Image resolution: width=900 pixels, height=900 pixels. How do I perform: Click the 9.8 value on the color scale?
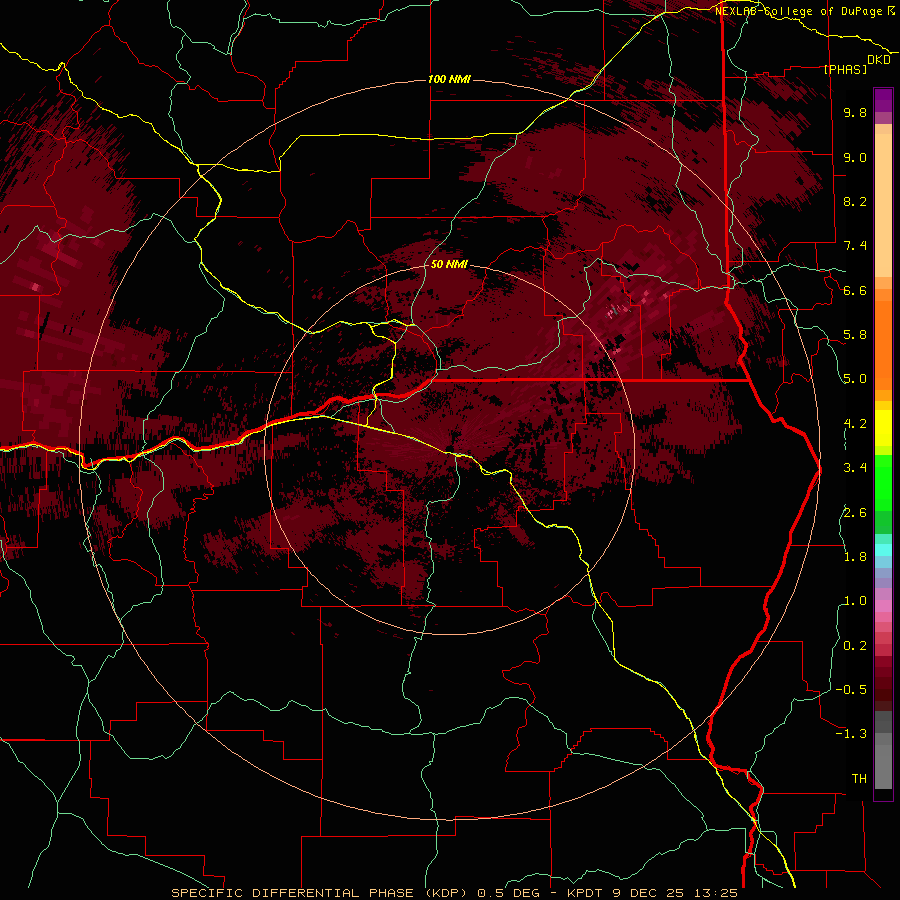click(855, 112)
